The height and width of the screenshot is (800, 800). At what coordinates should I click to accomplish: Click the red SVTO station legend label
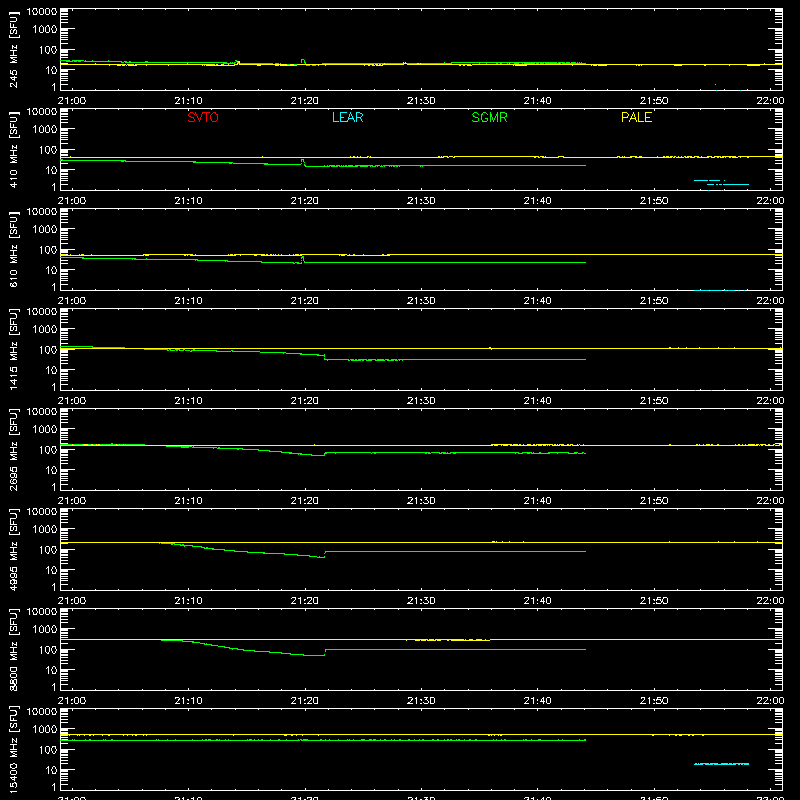tap(203, 117)
